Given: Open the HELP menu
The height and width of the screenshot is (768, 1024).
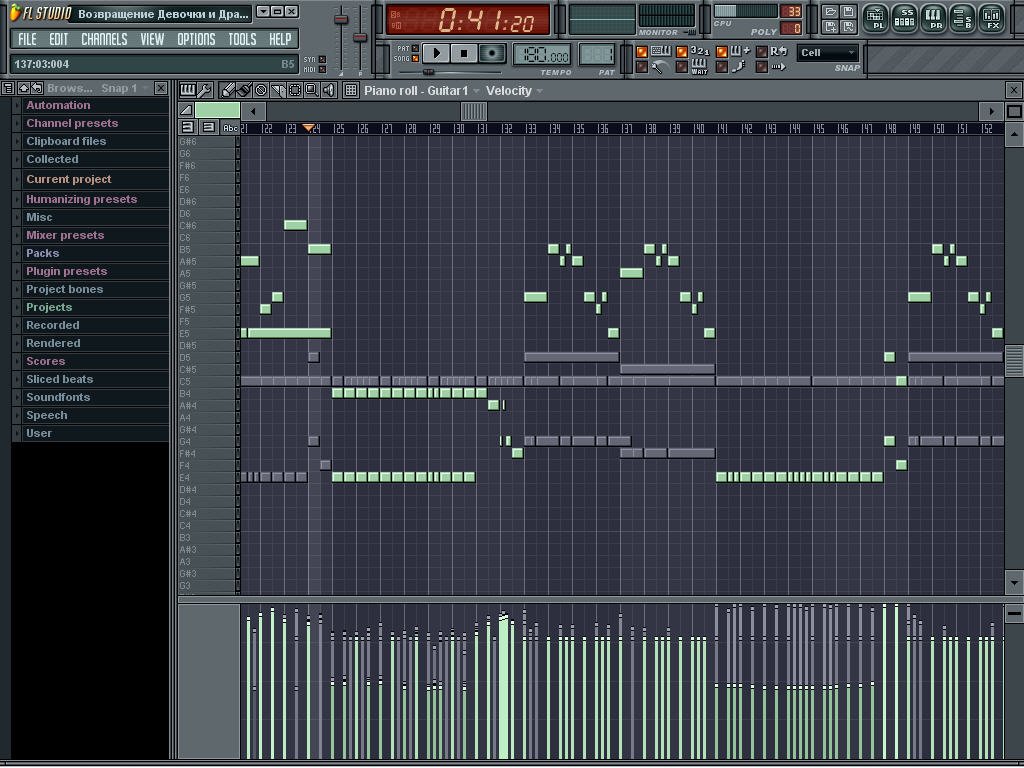Looking at the screenshot, I should point(280,39).
